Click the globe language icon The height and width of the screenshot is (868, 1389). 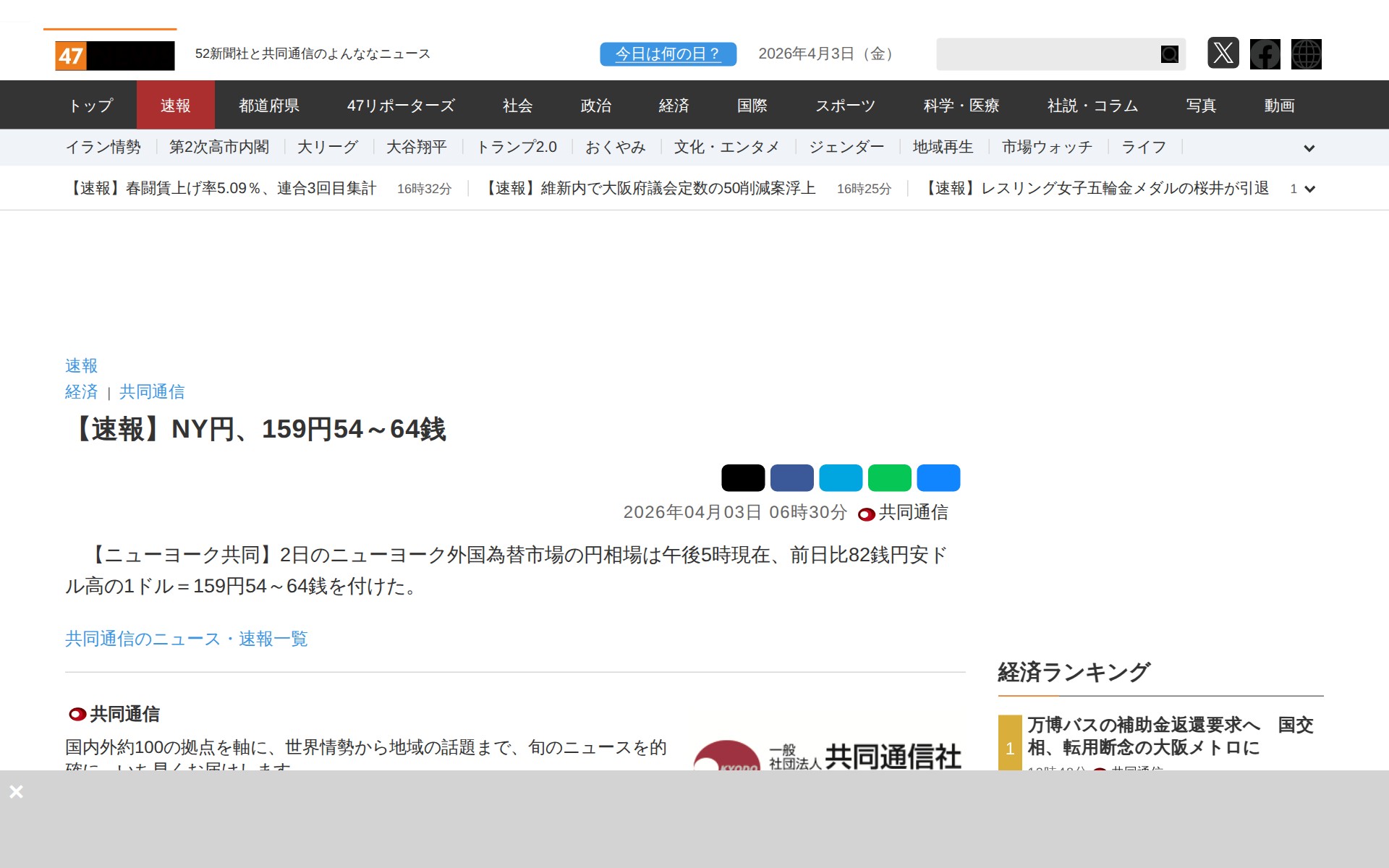click(1306, 54)
